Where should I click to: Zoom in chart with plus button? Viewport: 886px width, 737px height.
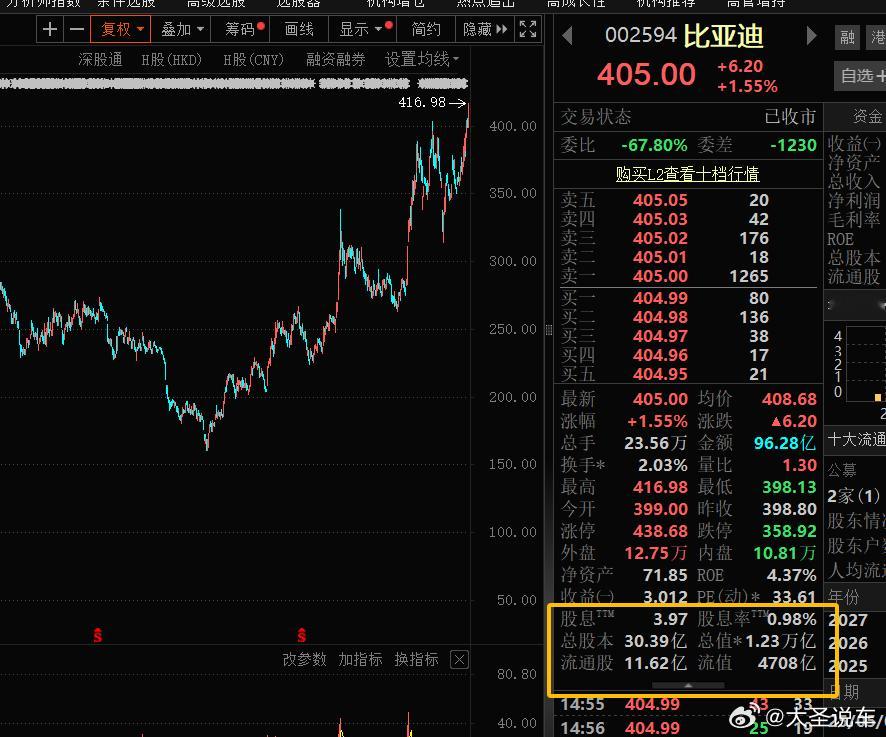pos(50,29)
